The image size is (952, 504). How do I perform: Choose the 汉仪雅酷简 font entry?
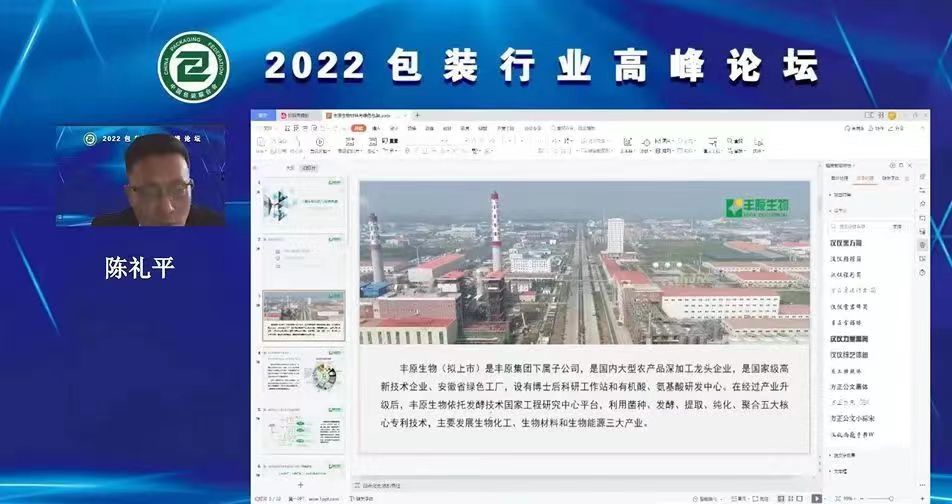[x=846, y=259]
